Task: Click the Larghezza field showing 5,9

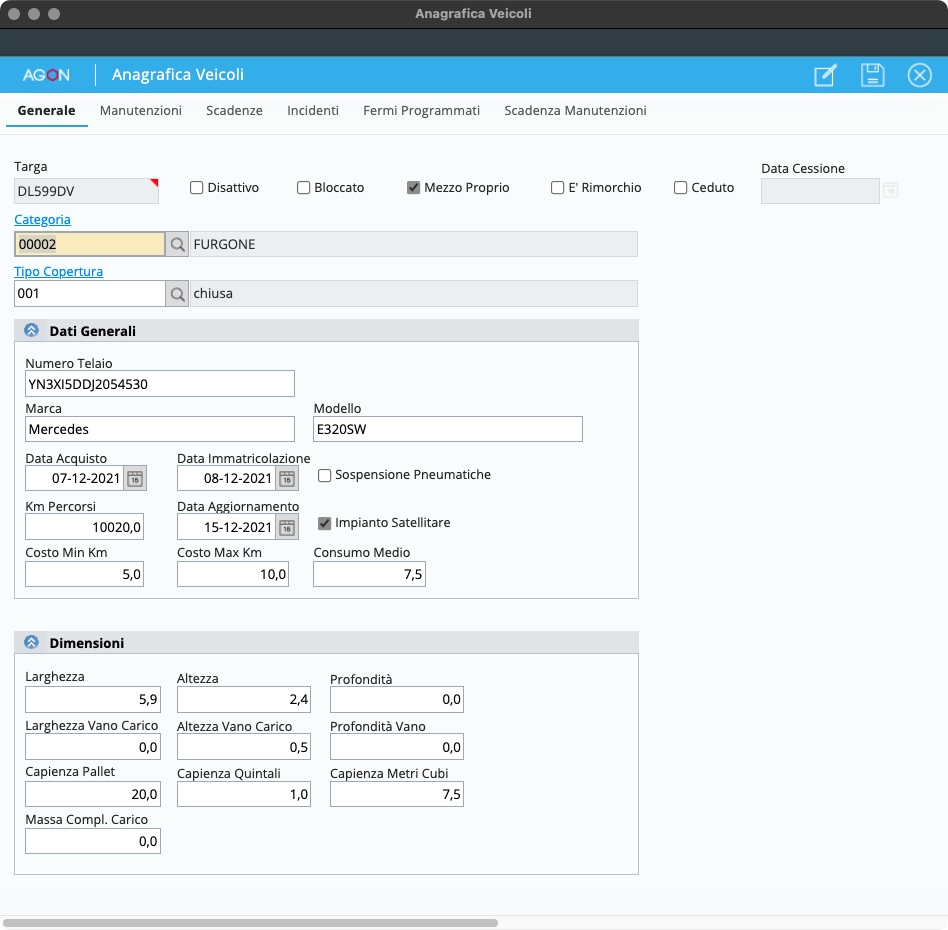Action: [x=93, y=700]
